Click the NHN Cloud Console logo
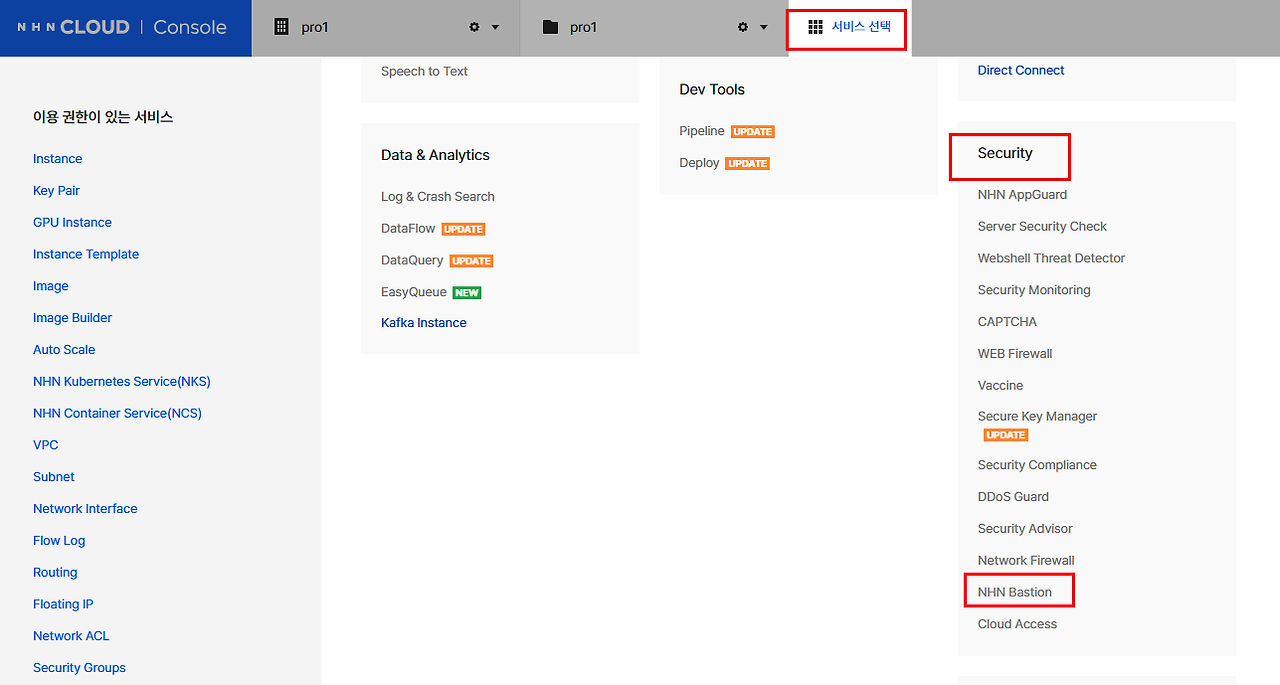 point(122,28)
